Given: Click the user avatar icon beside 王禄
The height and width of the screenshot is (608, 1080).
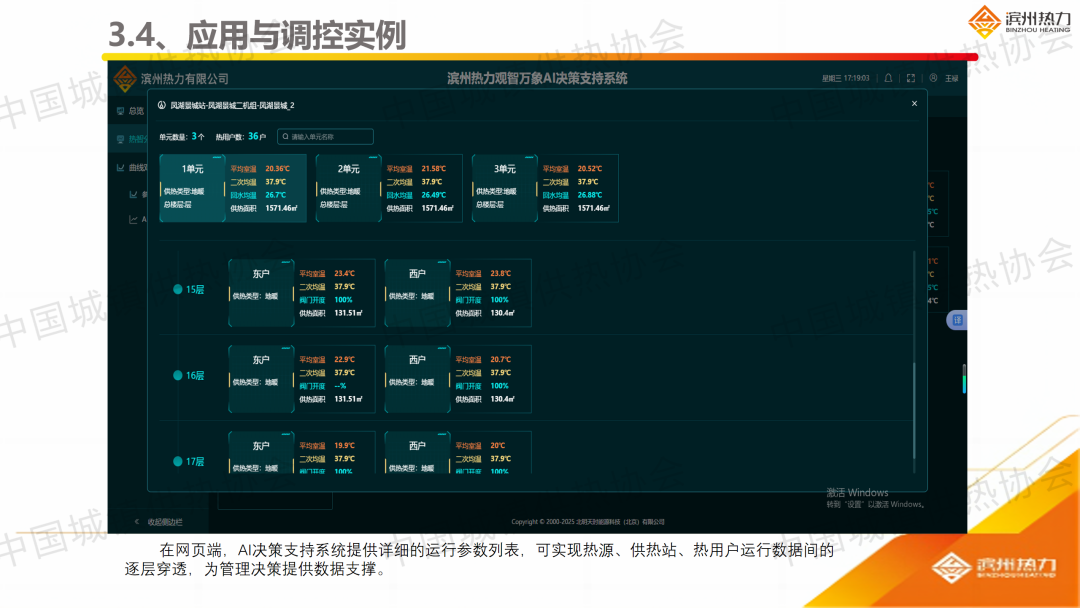Looking at the screenshot, I should (x=933, y=78).
